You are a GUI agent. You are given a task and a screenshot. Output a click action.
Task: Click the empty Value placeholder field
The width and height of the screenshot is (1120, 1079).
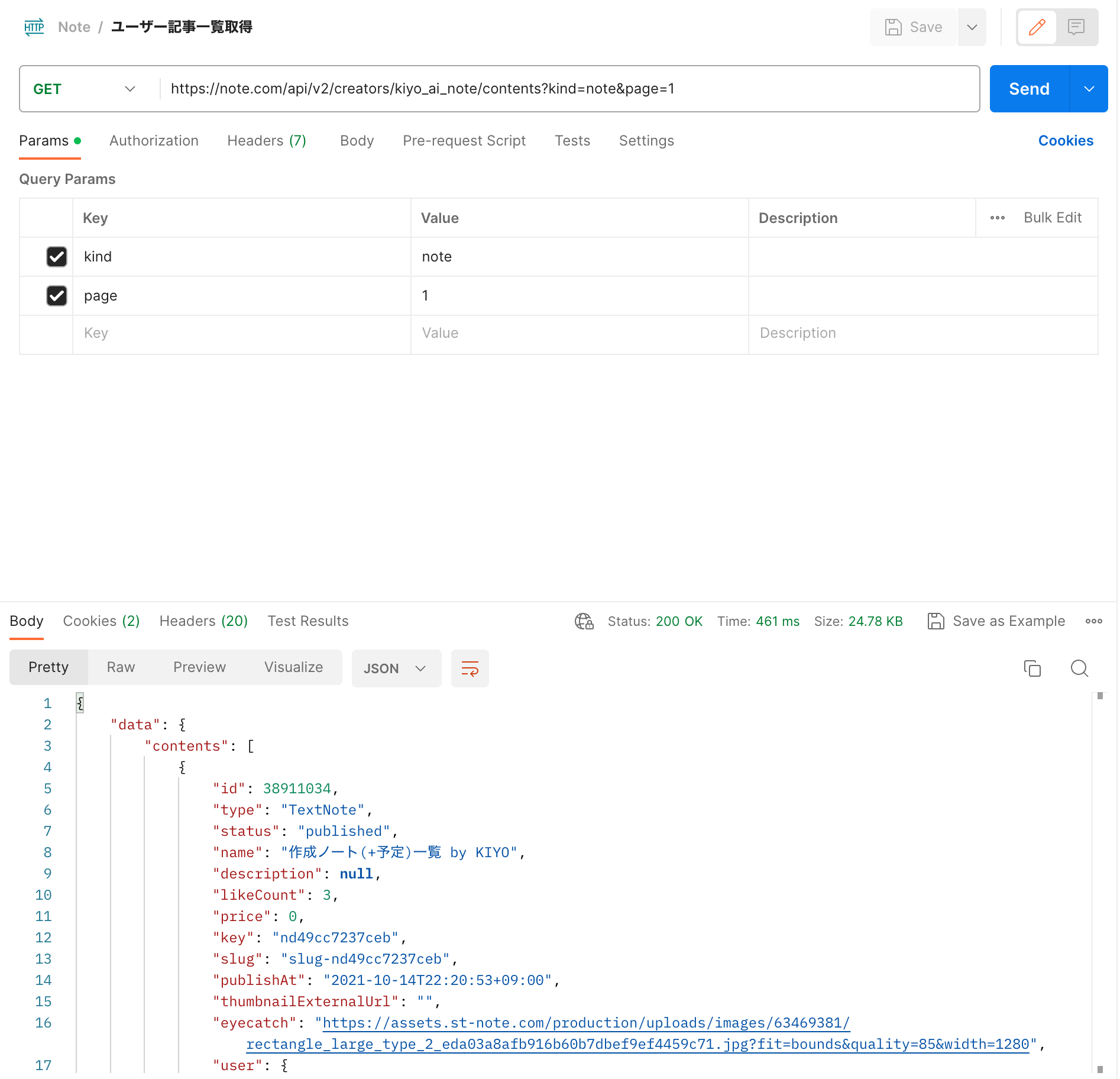pos(580,334)
